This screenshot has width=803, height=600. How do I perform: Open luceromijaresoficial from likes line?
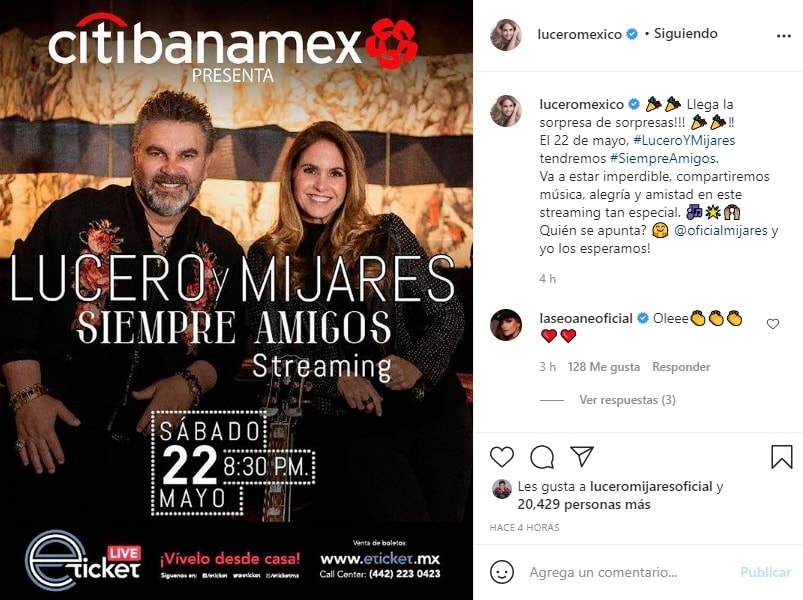click(651, 486)
